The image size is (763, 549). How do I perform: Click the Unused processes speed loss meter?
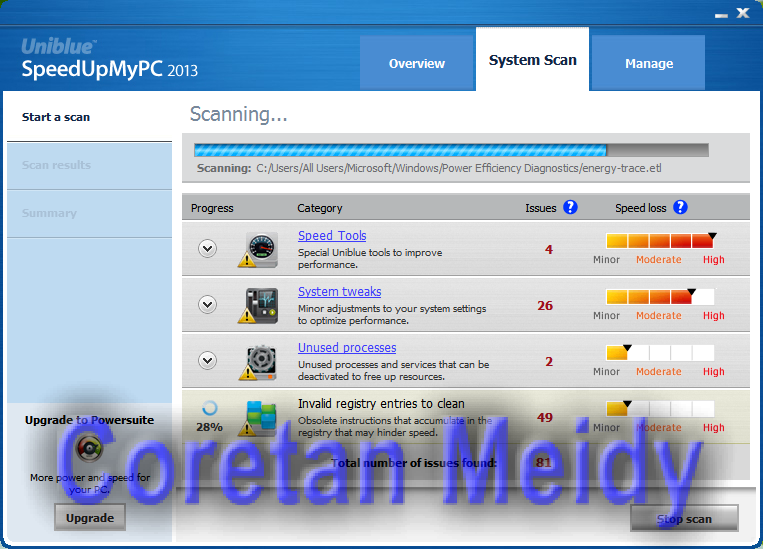[660, 352]
